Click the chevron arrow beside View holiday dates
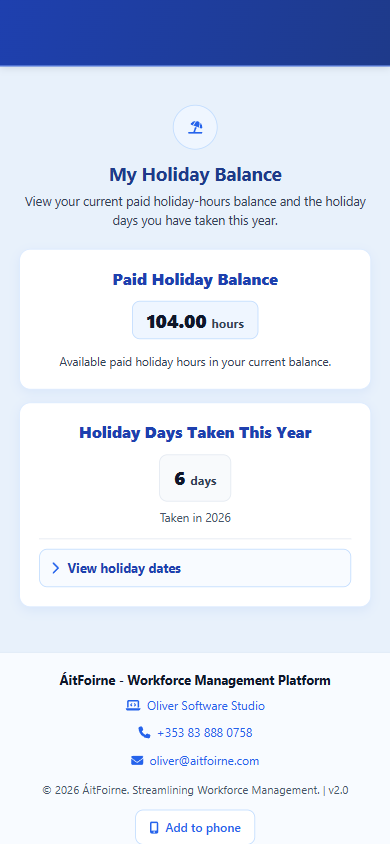Screen dimensions: 390x844 tap(55, 568)
